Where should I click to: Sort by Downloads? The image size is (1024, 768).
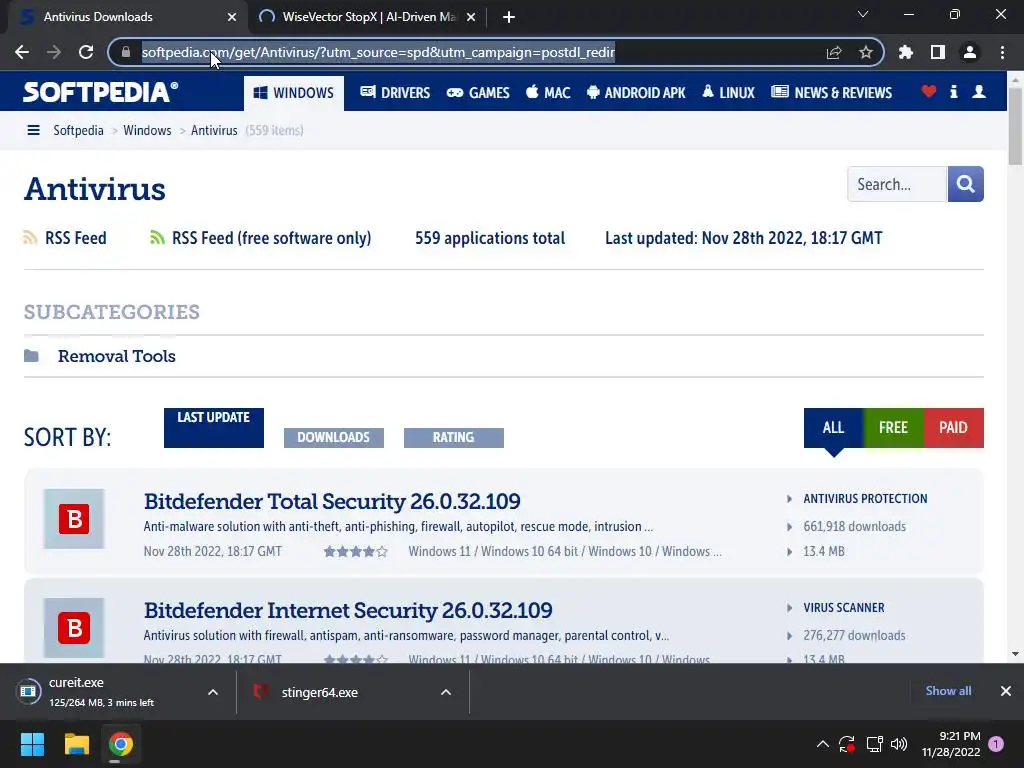click(x=334, y=438)
